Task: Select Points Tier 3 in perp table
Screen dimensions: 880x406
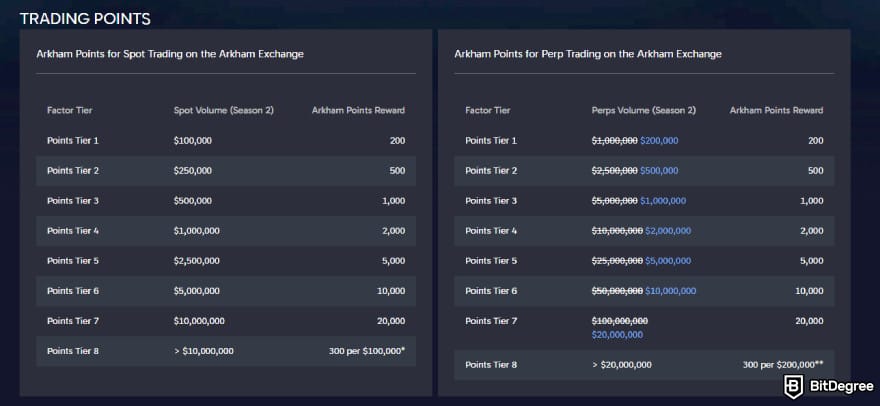Action: [491, 201]
